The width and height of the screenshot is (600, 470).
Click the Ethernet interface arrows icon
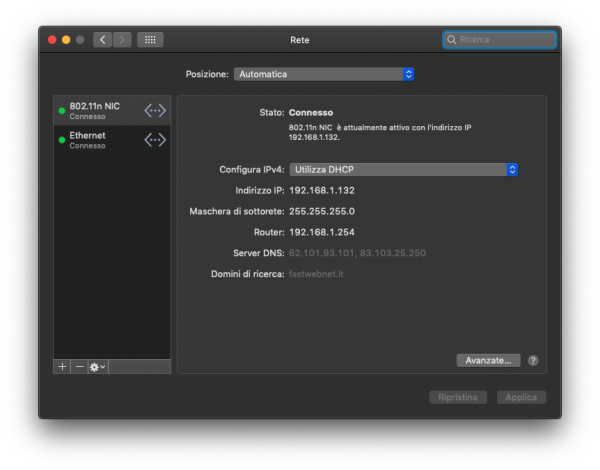[x=155, y=140]
